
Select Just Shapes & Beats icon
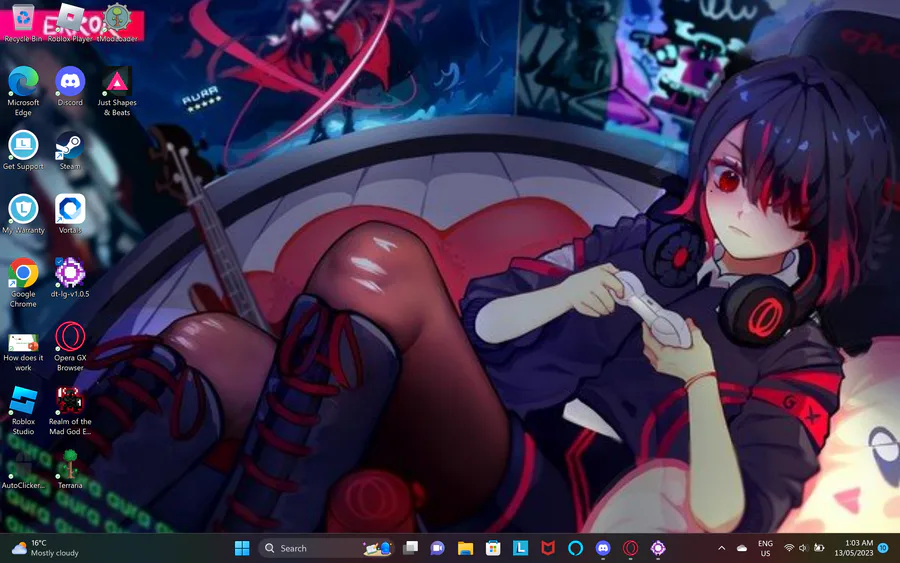tap(117, 91)
